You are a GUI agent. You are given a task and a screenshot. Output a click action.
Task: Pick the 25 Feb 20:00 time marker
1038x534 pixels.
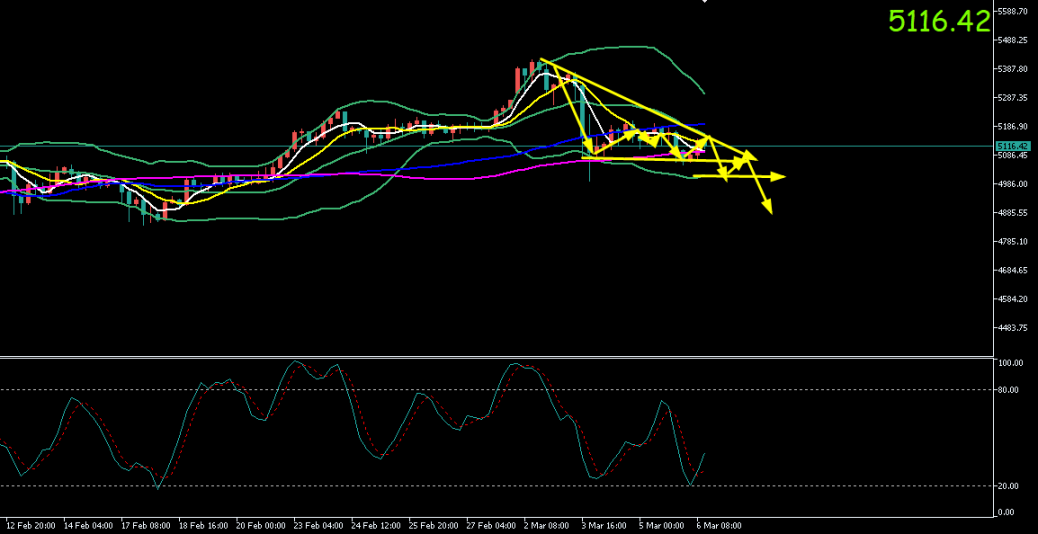[433, 525]
